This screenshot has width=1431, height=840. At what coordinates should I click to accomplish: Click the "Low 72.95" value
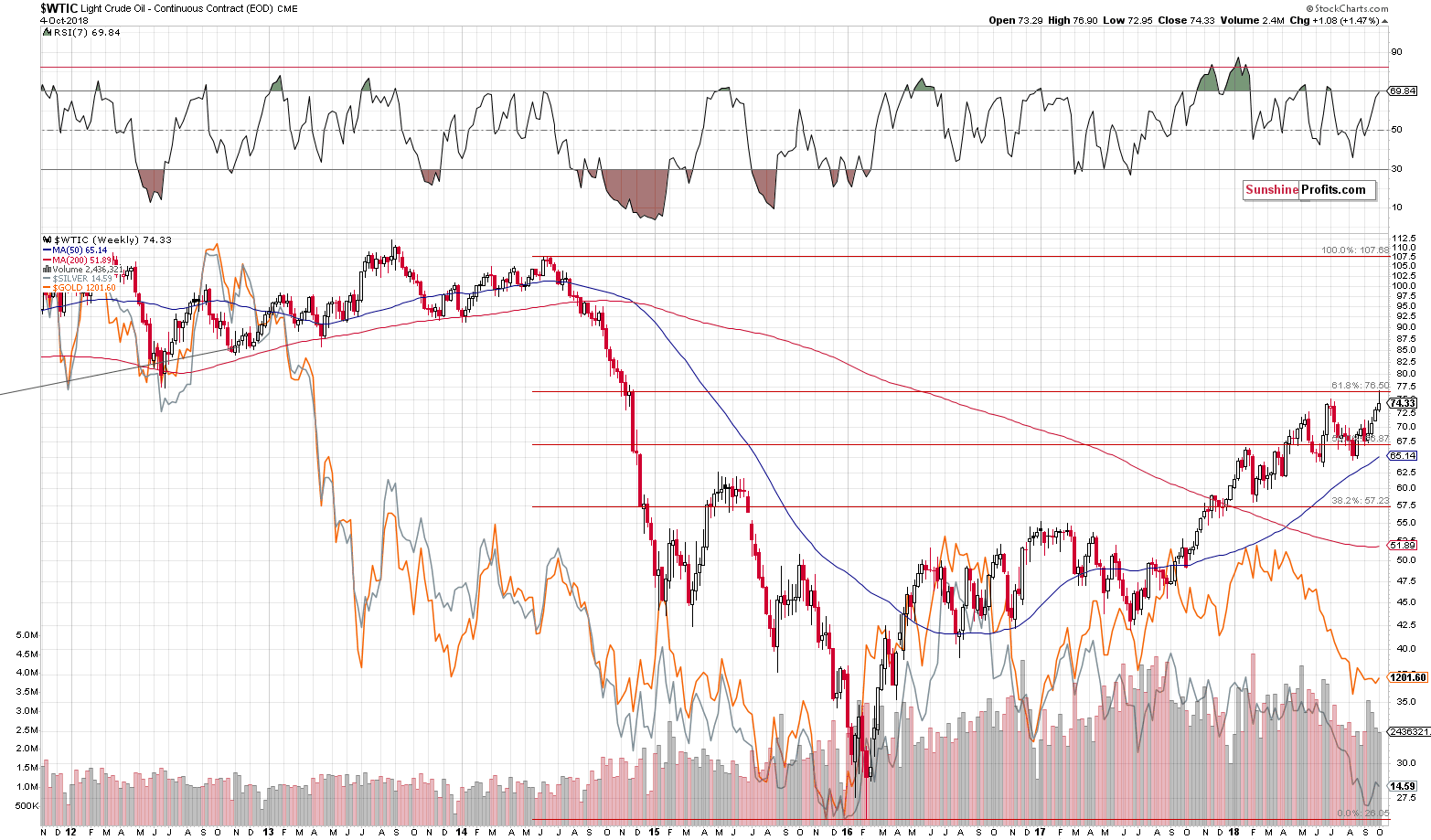point(1129,20)
